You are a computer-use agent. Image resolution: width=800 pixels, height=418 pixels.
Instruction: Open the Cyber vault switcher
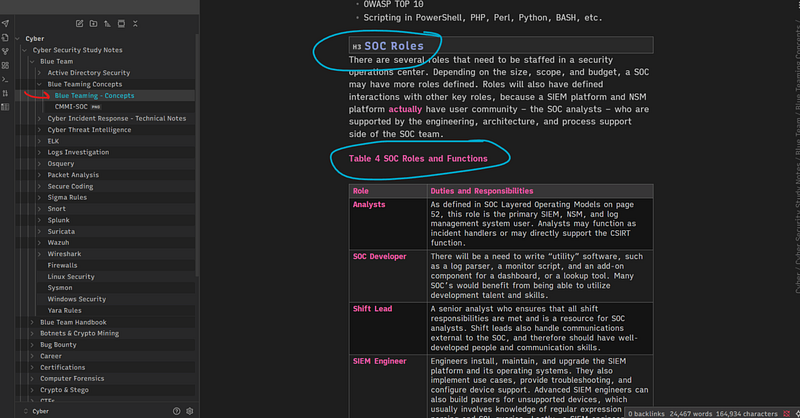coord(37,411)
